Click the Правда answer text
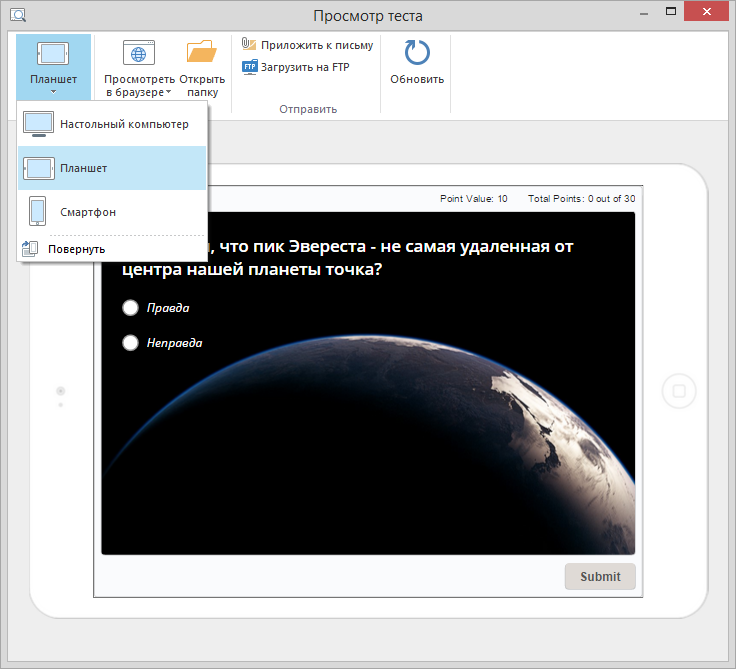 click(168, 308)
